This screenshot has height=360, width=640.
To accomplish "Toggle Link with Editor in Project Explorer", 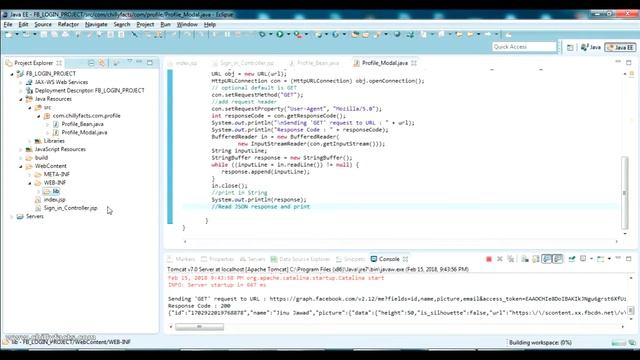I will coord(102,63).
